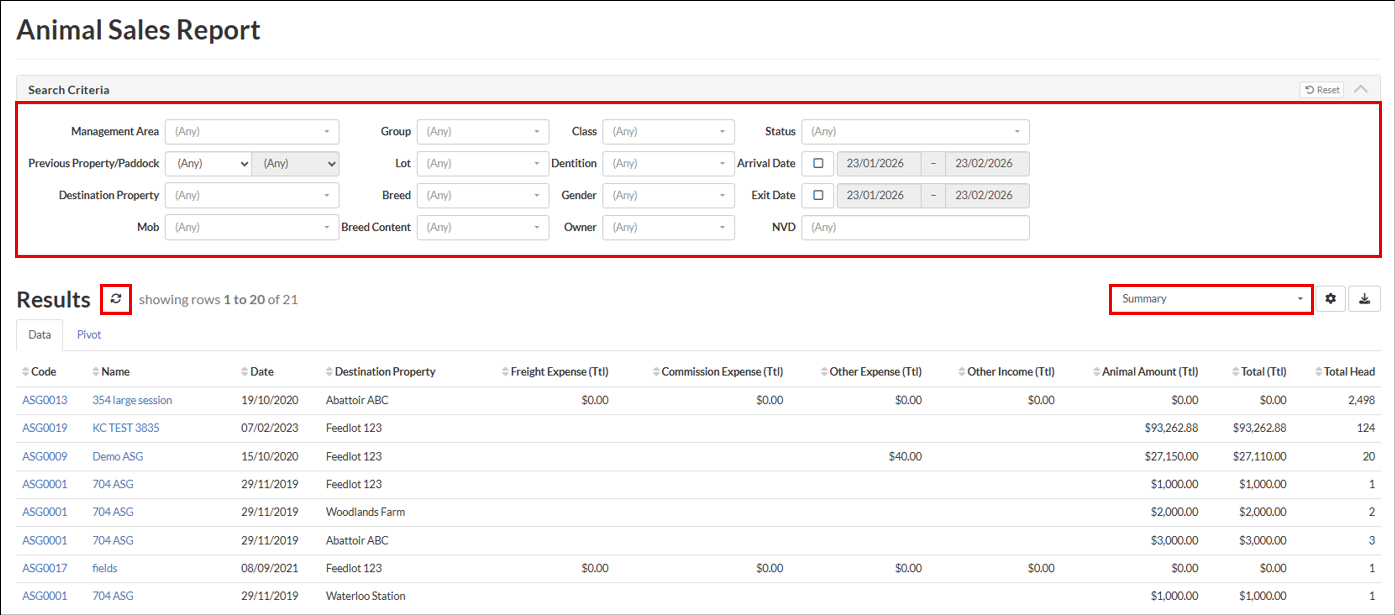Click the download export icon
This screenshot has height=615, width=1395.
(1364, 299)
